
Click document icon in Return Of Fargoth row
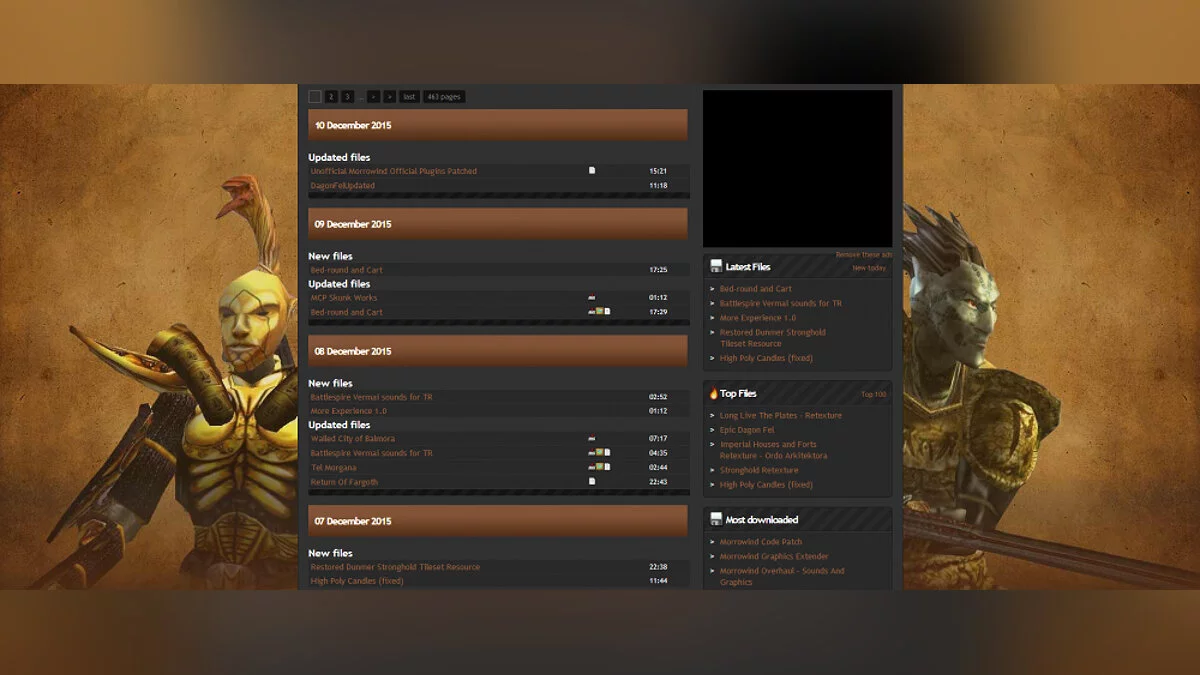(592, 481)
